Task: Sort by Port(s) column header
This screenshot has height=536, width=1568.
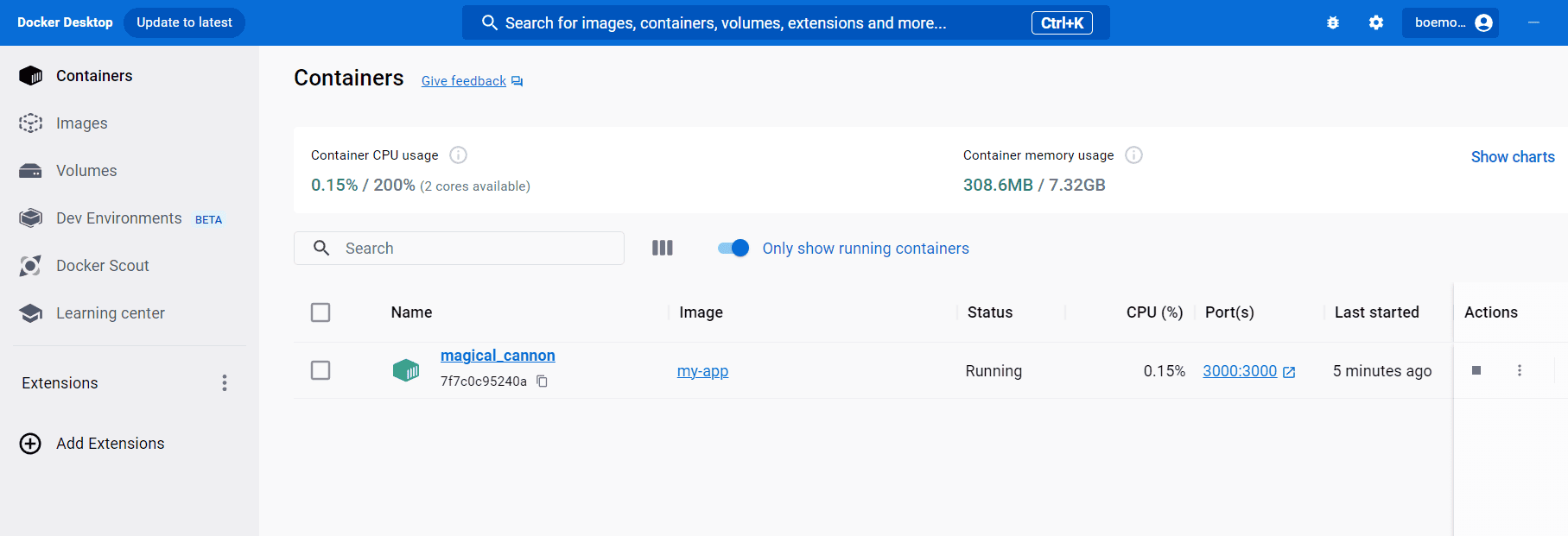Action: (x=1229, y=312)
